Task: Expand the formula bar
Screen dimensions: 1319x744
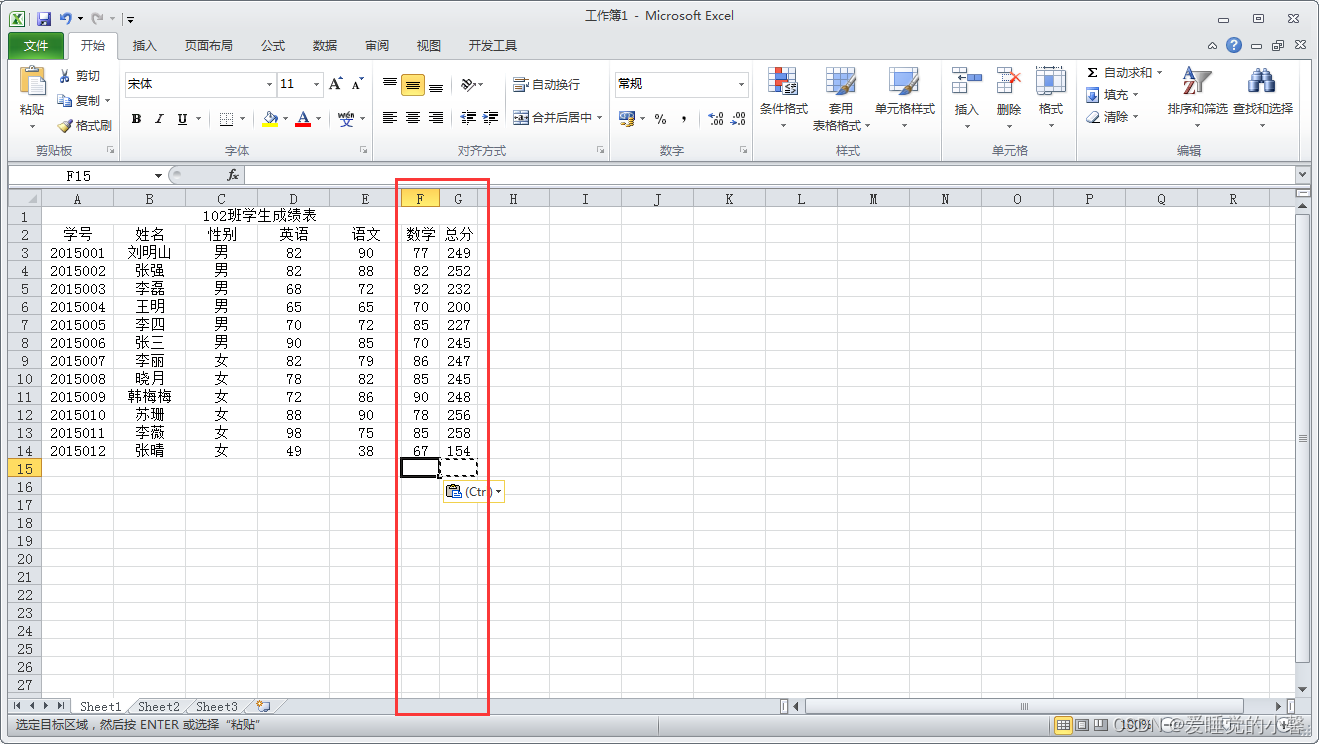Action: (x=1301, y=175)
